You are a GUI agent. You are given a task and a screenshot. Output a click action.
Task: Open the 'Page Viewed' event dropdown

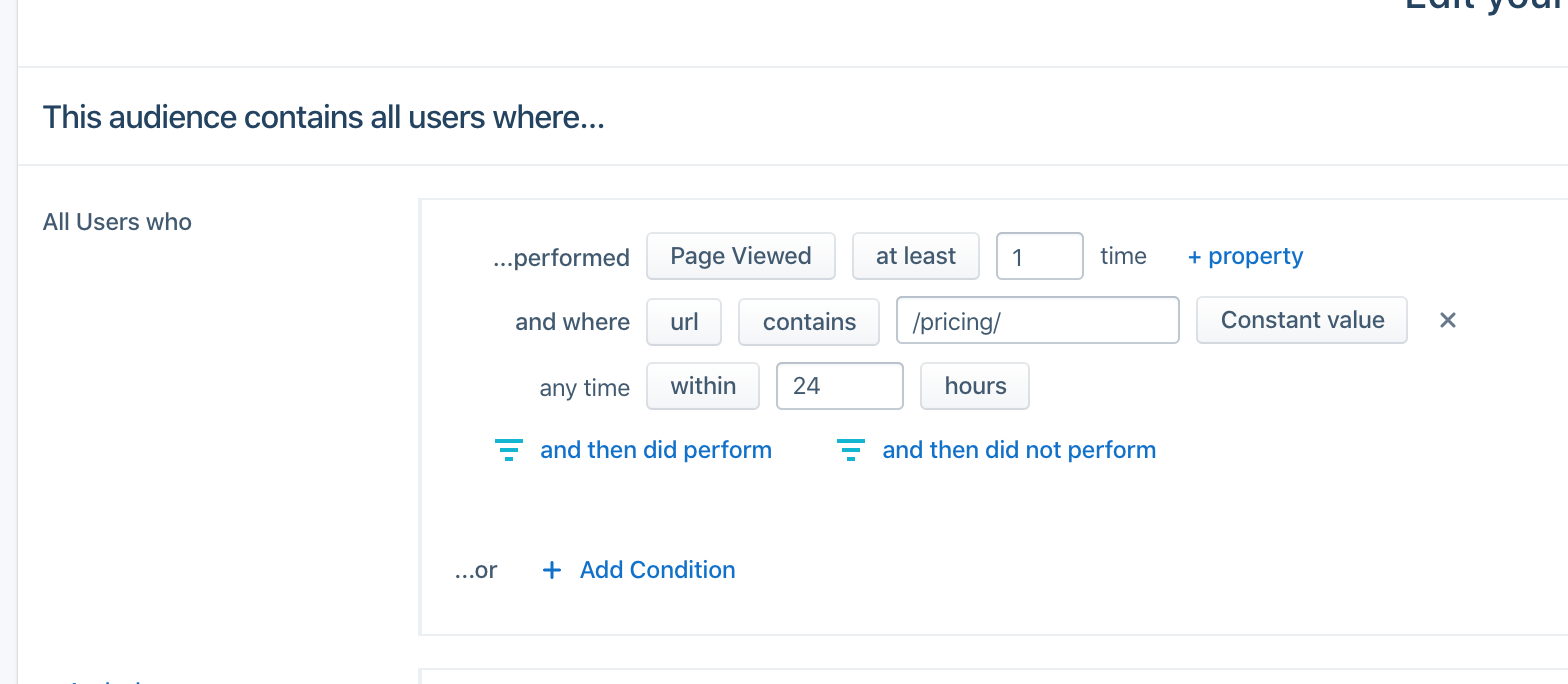coord(740,256)
